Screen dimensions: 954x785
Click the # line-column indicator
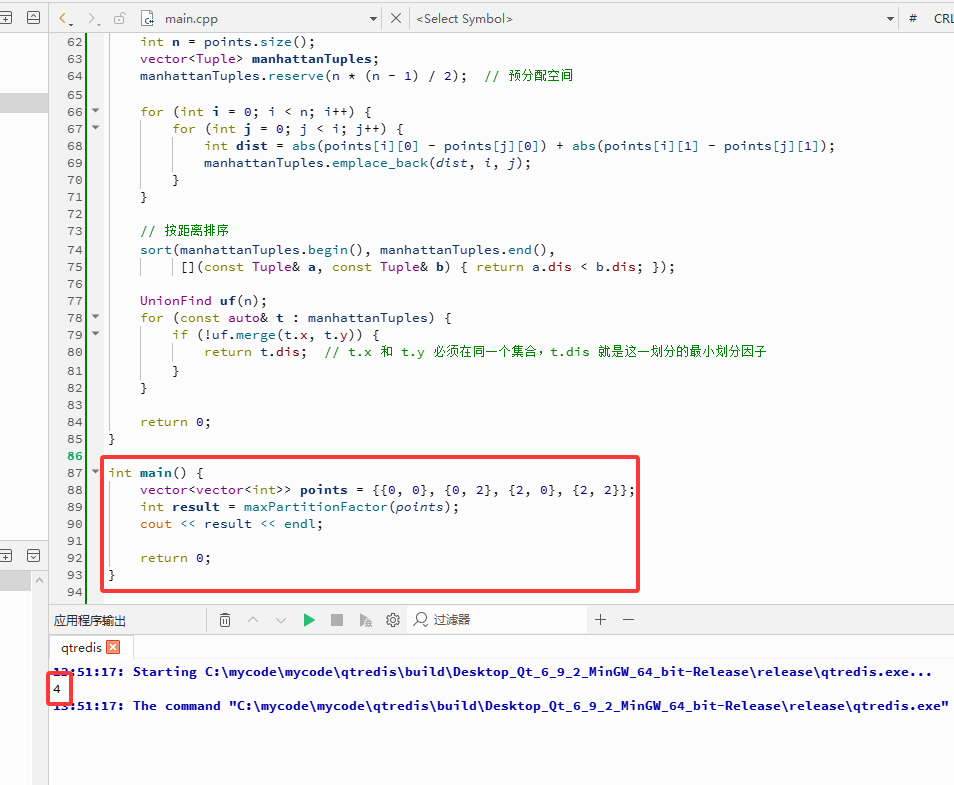[x=913, y=19]
